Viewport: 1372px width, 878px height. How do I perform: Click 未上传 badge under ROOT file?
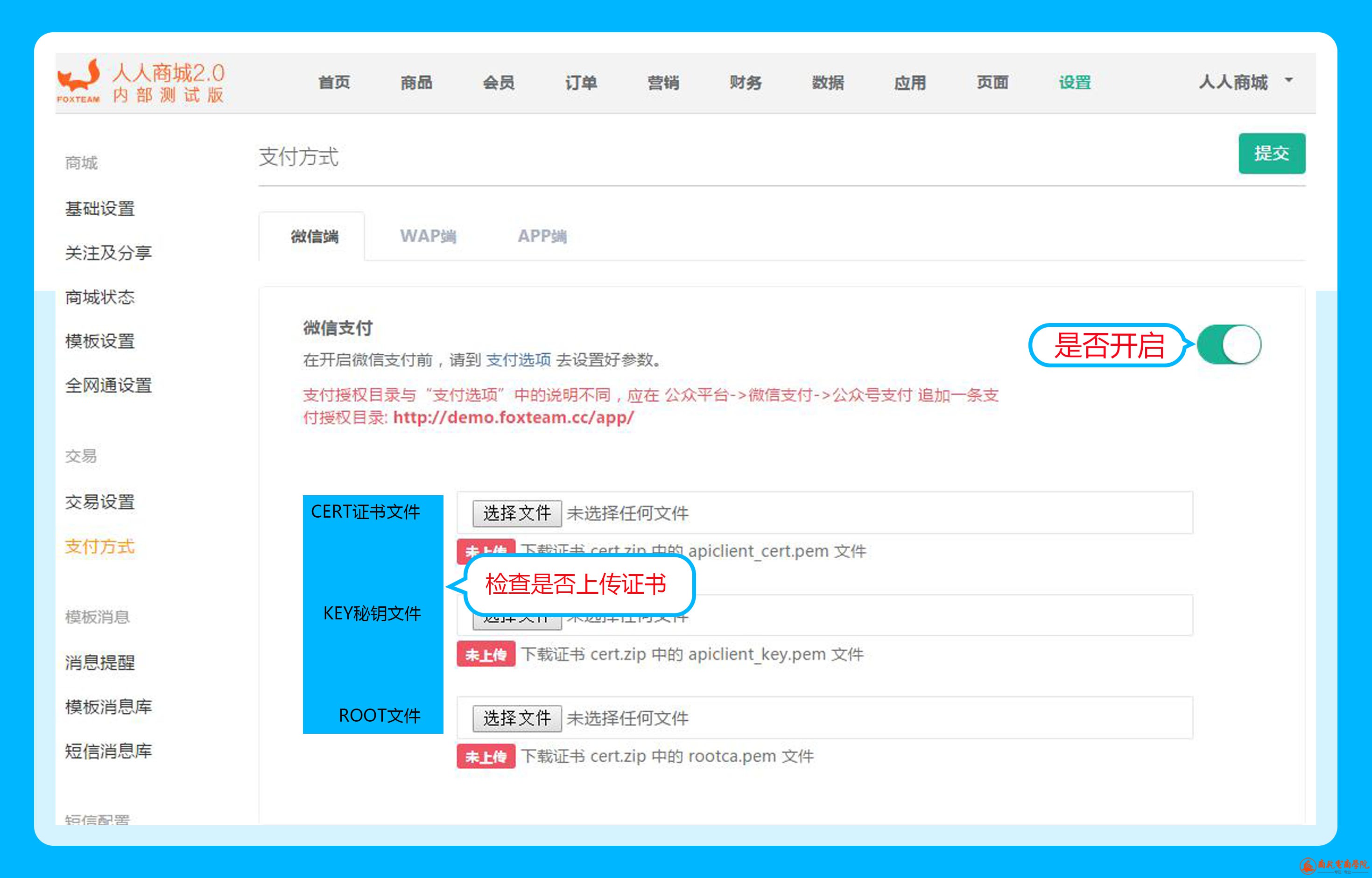tap(486, 757)
